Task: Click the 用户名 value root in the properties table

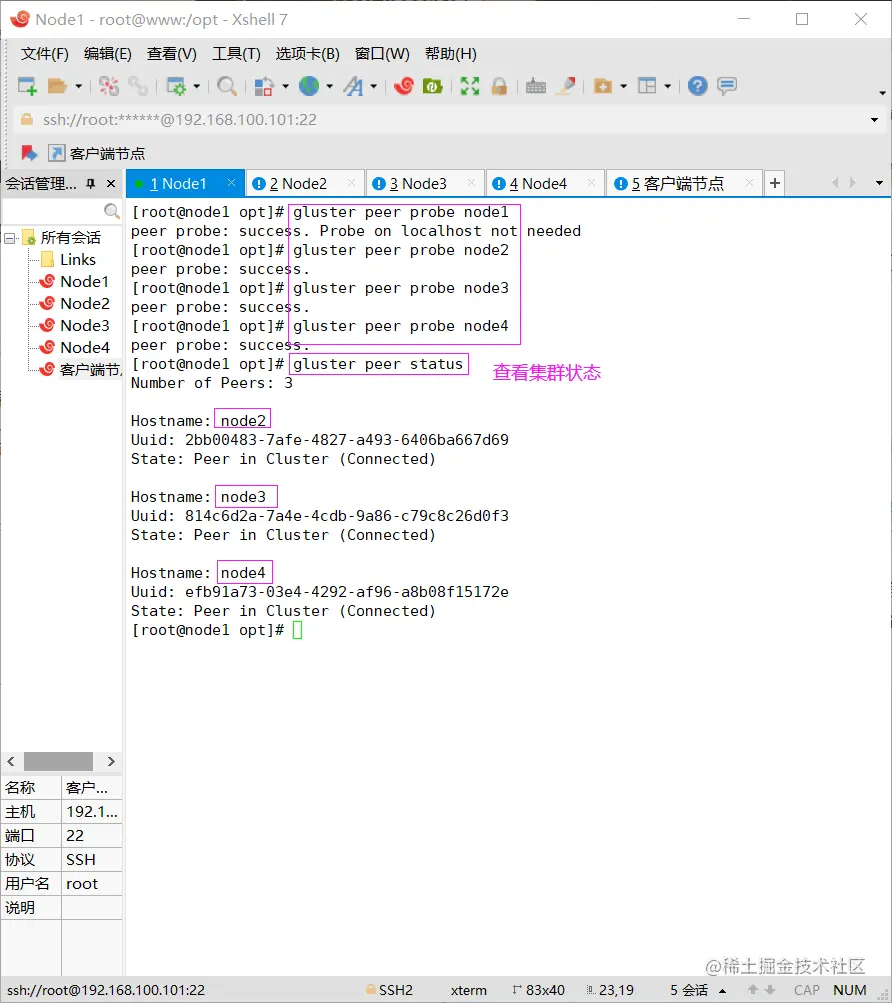Action: click(x=92, y=883)
